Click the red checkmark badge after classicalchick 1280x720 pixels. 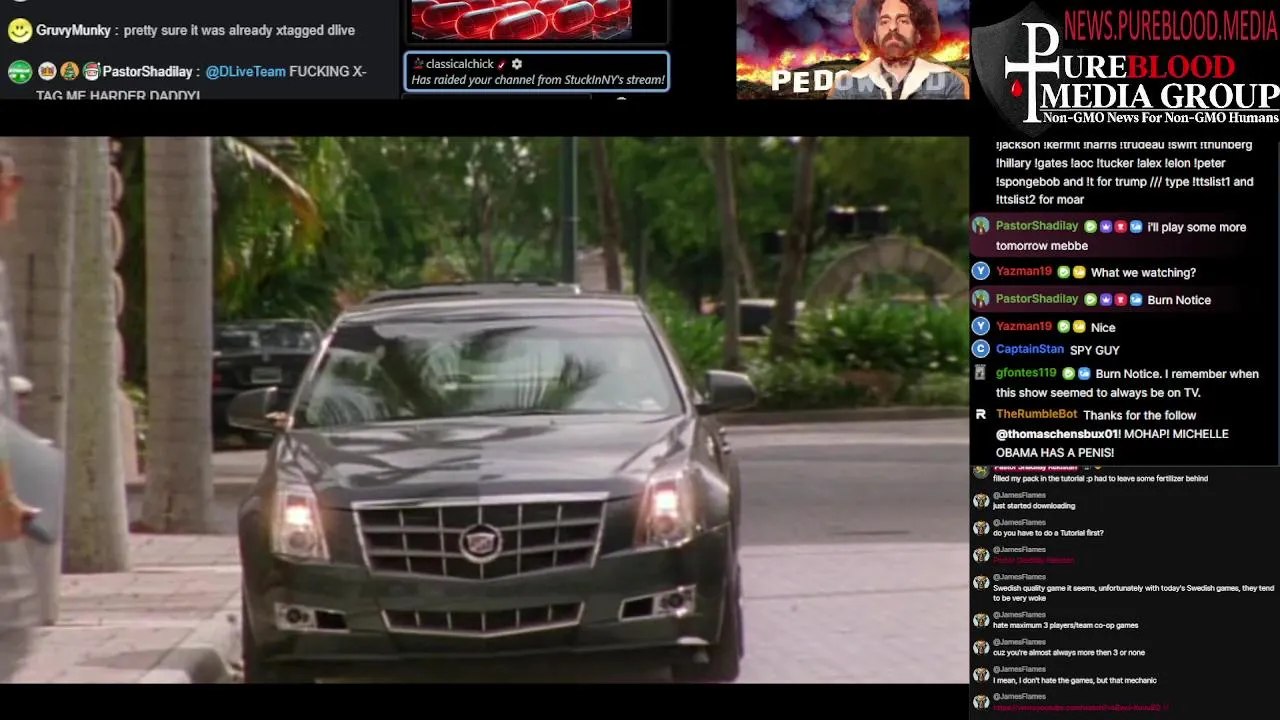pyautogui.click(x=502, y=64)
